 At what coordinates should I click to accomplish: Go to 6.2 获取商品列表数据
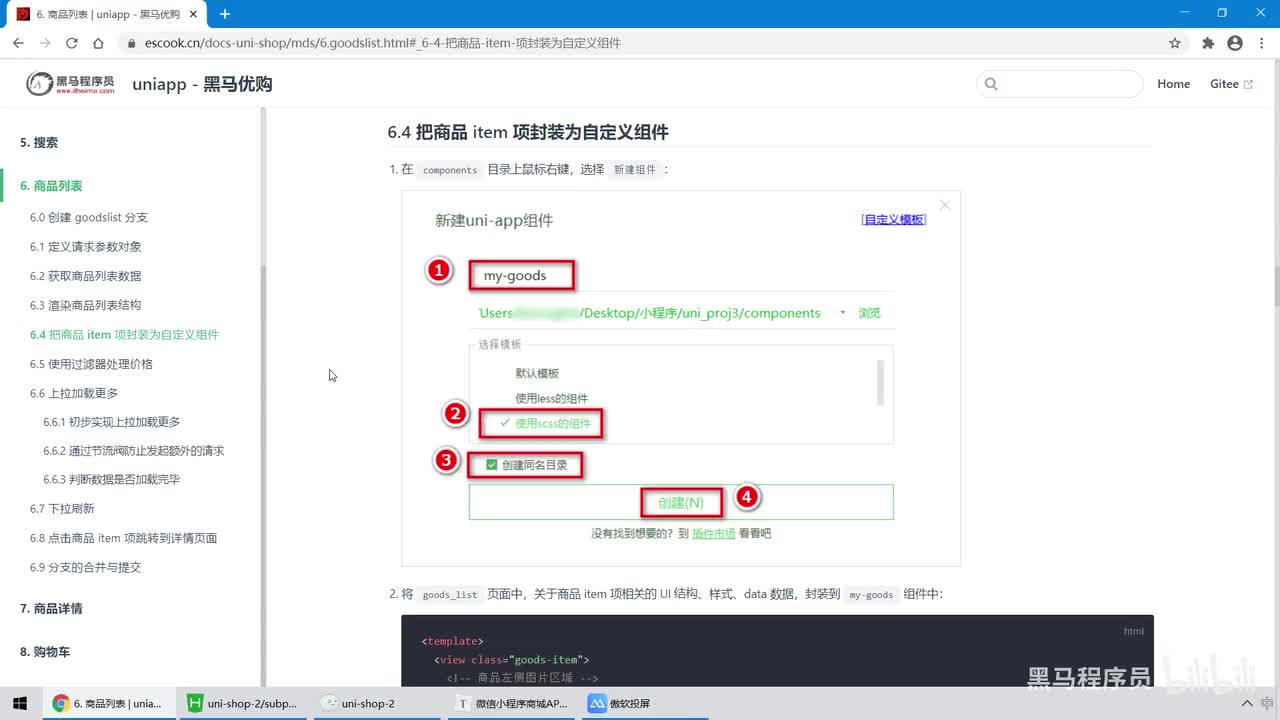tap(85, 276)
